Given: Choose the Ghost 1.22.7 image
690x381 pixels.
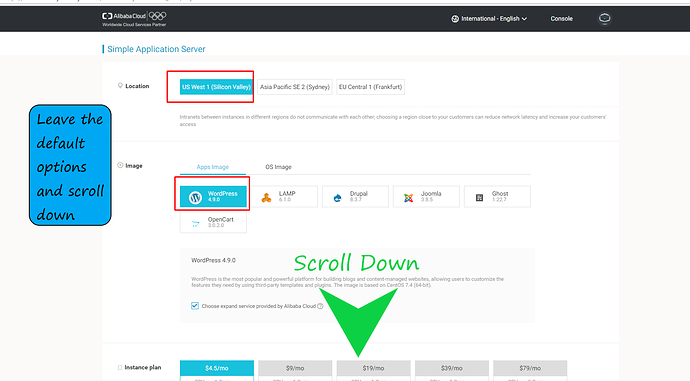Looking at the screenshot, I should tap(497, 197).
